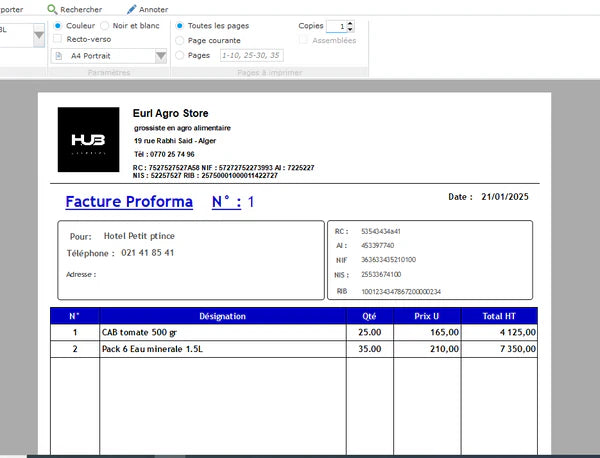600x458 pixels.
Task: Click the Rechercher magnifier icon
Action: [52, 9]
